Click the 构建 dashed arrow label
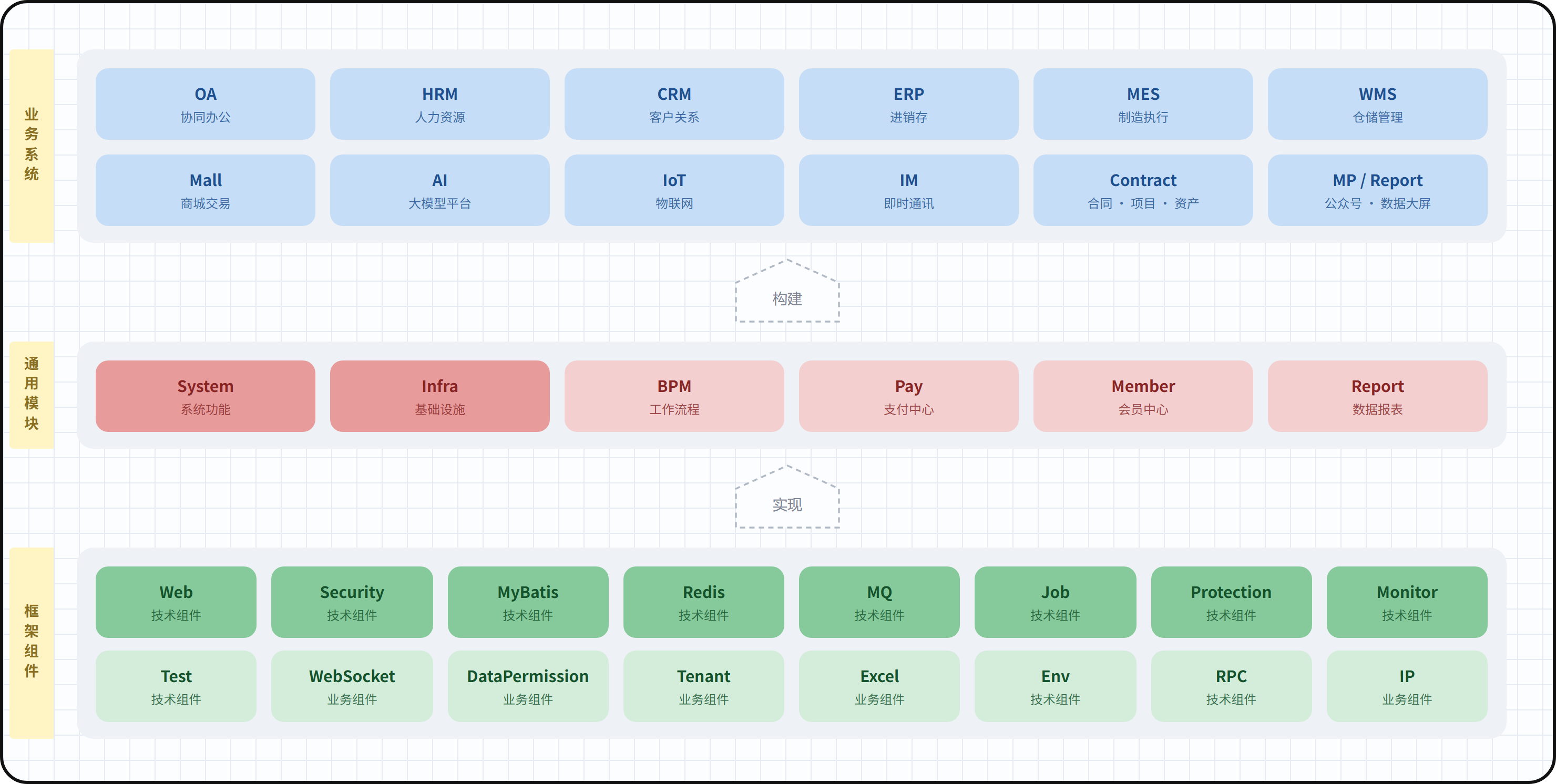Viewport: 1556px width, 784px height. coord(787,292)
